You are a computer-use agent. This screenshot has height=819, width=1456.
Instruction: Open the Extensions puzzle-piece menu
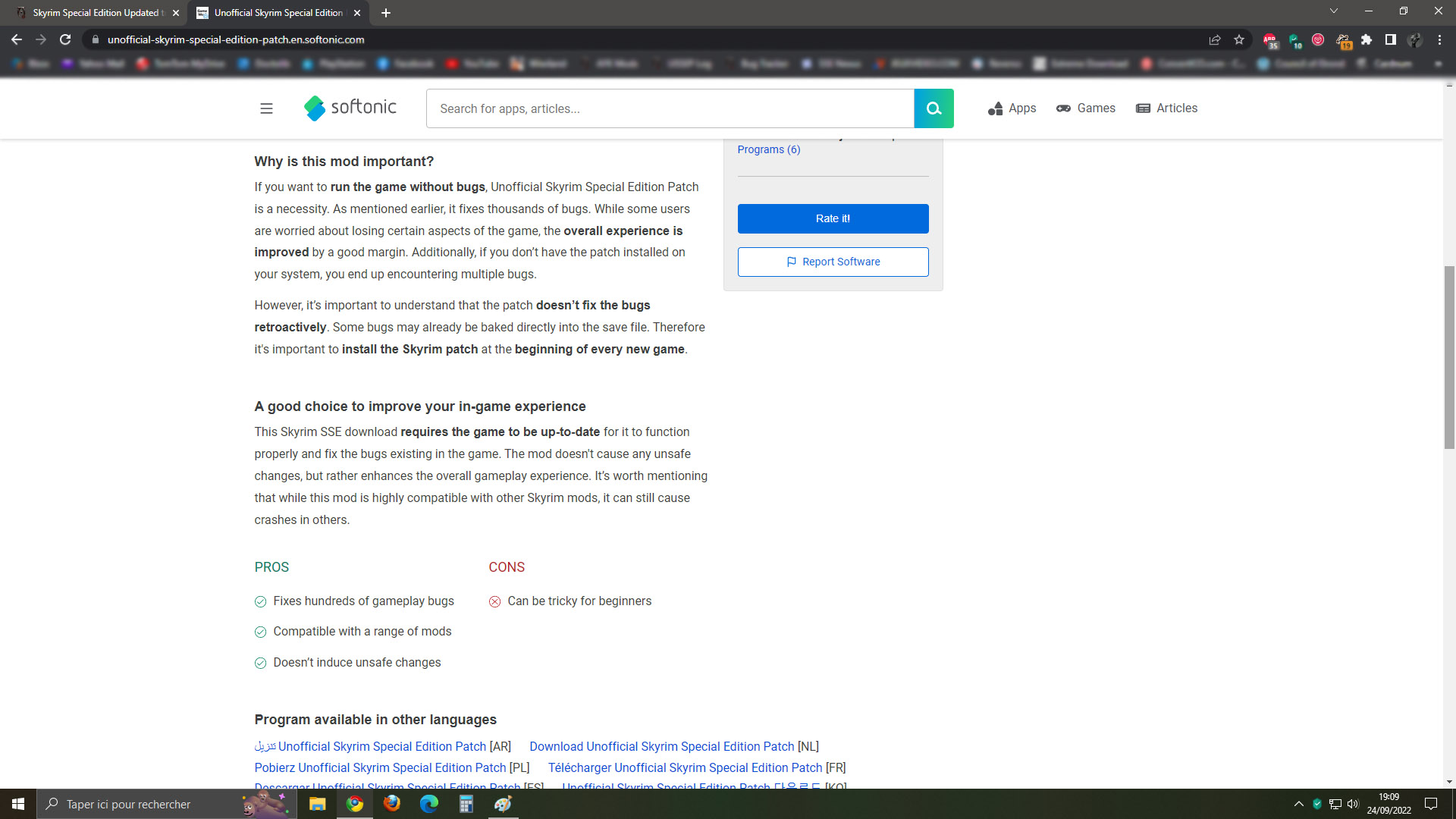[1367, 39]
